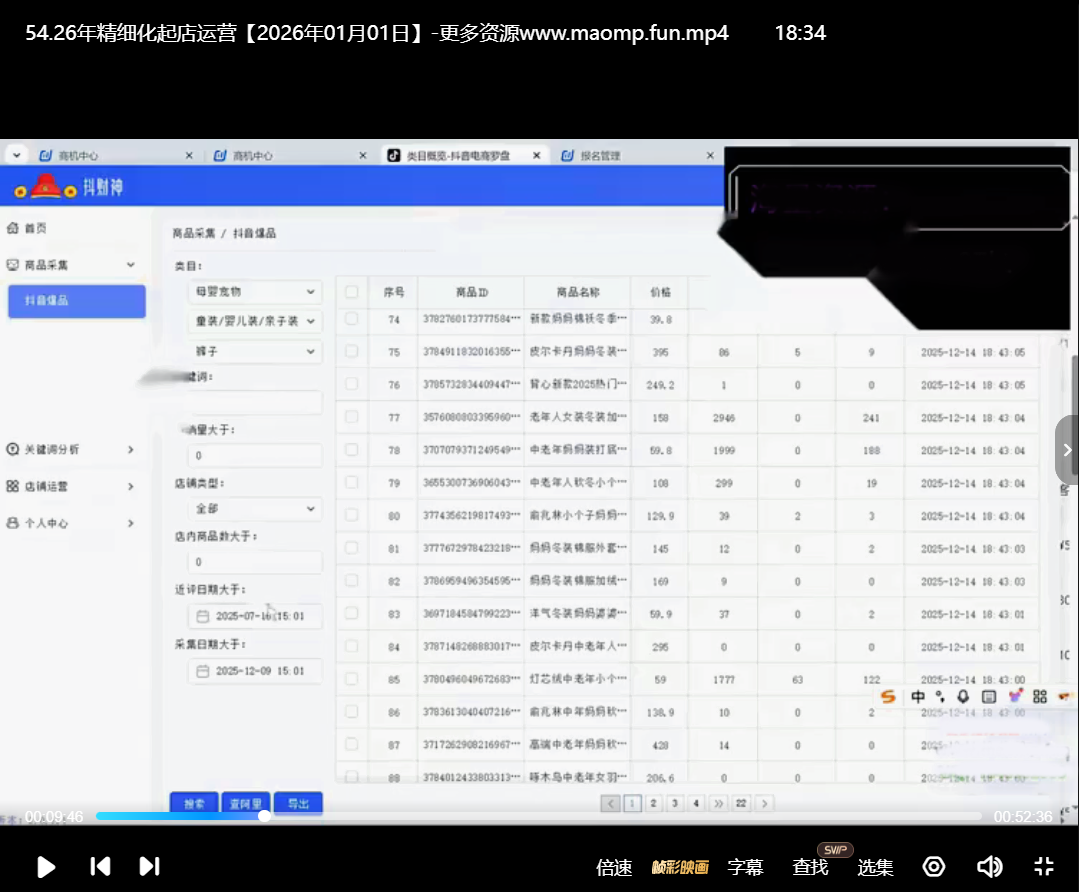1079x892 pixels.
Task: Click the circular screenshot icon beside volume
Action: pos(934,866)
